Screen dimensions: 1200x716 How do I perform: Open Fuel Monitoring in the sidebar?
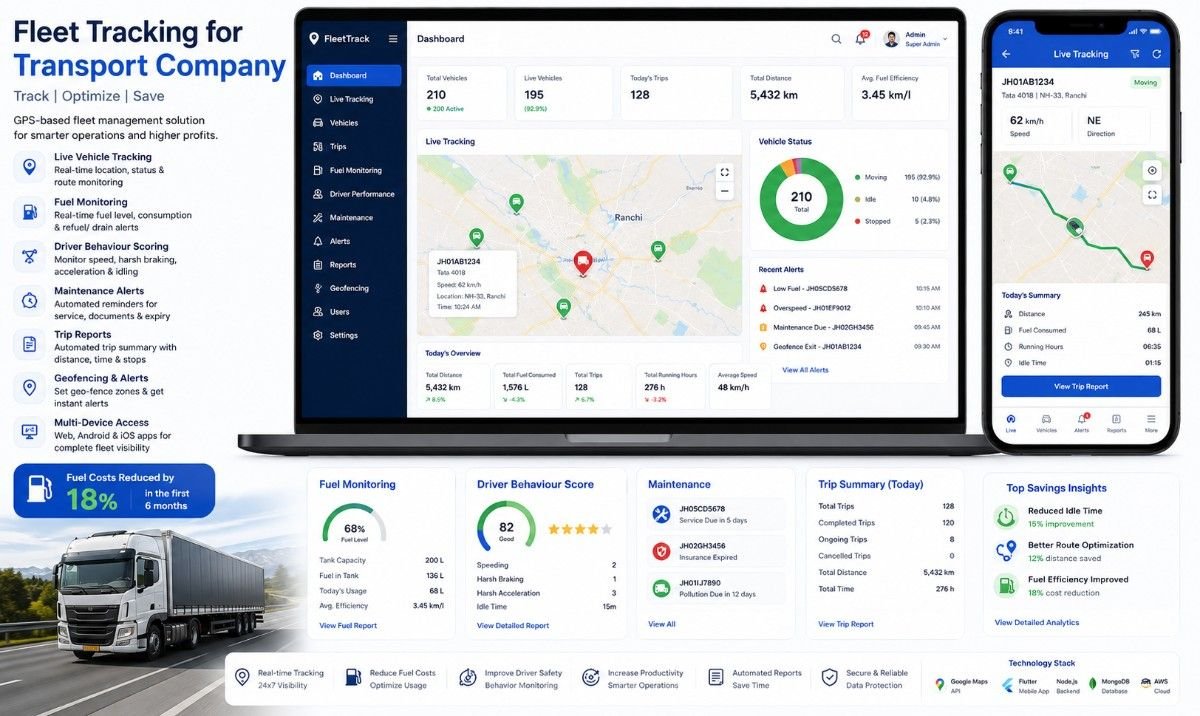(x=354, y=170)
